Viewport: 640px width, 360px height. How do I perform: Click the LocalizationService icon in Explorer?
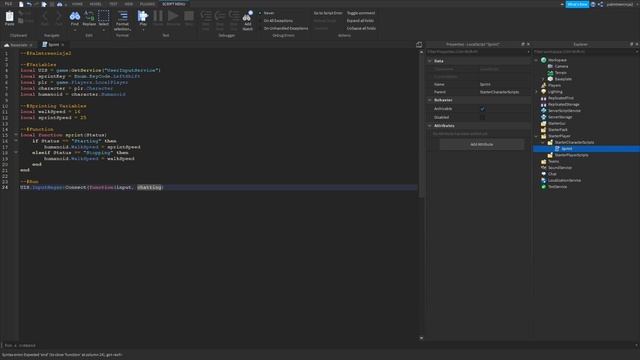544,180
